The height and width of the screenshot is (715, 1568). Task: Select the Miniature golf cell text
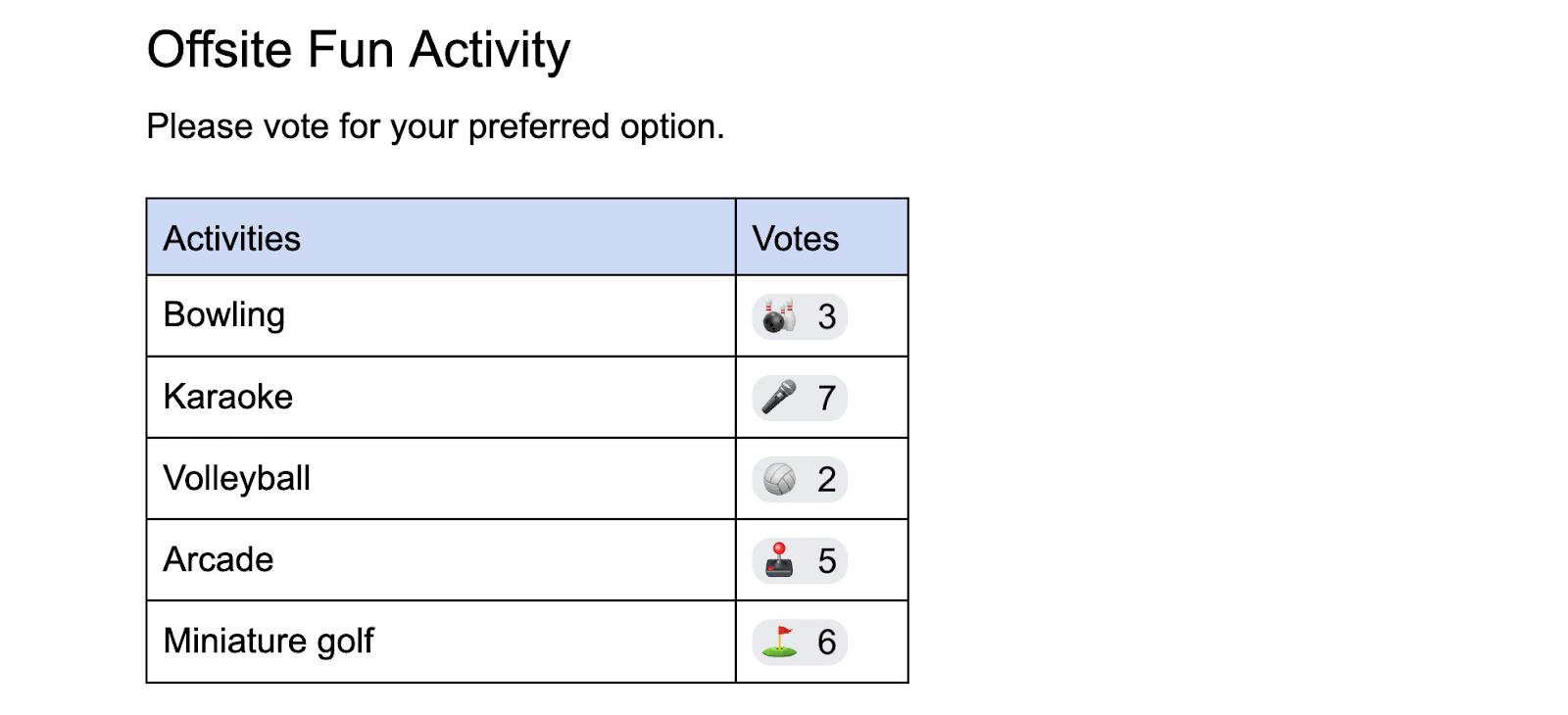click(x=269, y=641)
